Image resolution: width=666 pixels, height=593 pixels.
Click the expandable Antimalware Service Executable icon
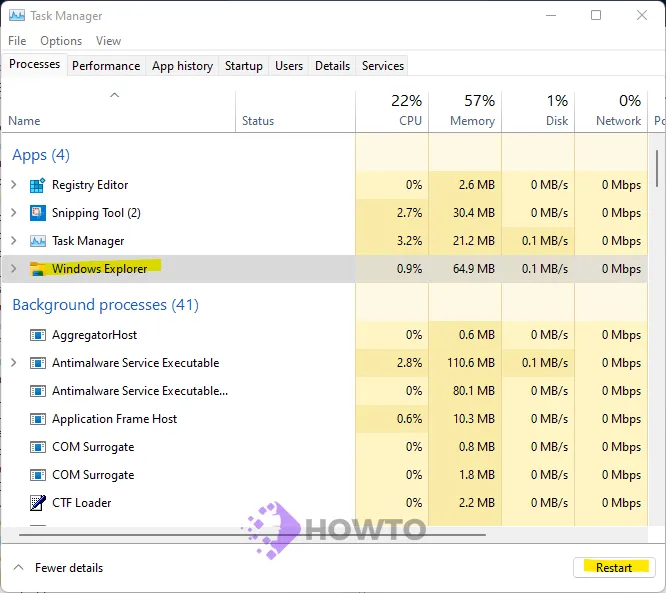click(x=37, y=363)
